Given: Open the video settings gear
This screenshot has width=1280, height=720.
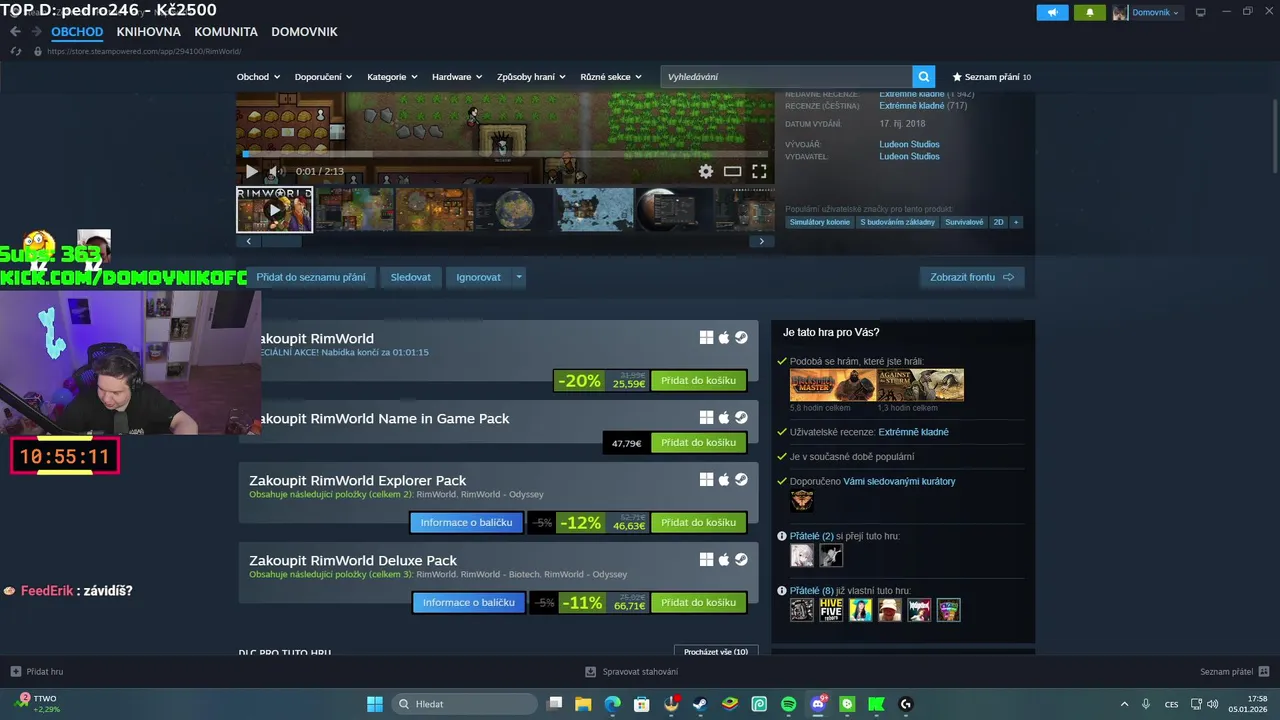Looking at the screenshot, I should click(x=706, y=171).
